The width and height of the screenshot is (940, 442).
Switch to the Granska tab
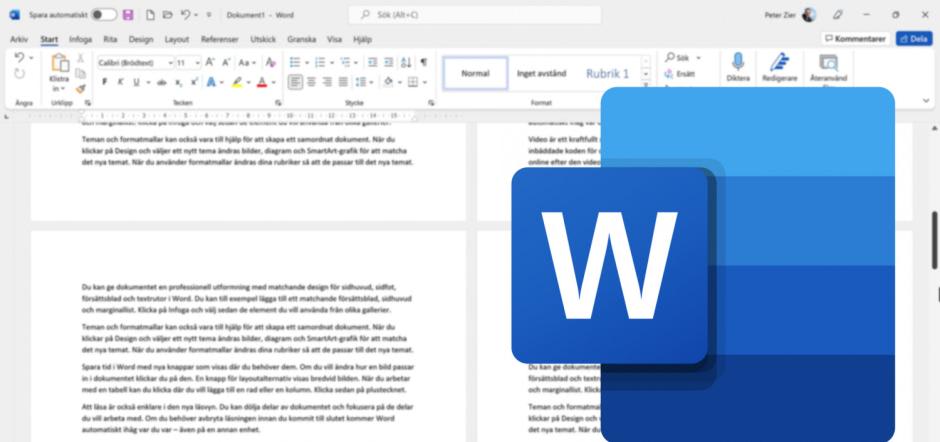pos(302,40)
